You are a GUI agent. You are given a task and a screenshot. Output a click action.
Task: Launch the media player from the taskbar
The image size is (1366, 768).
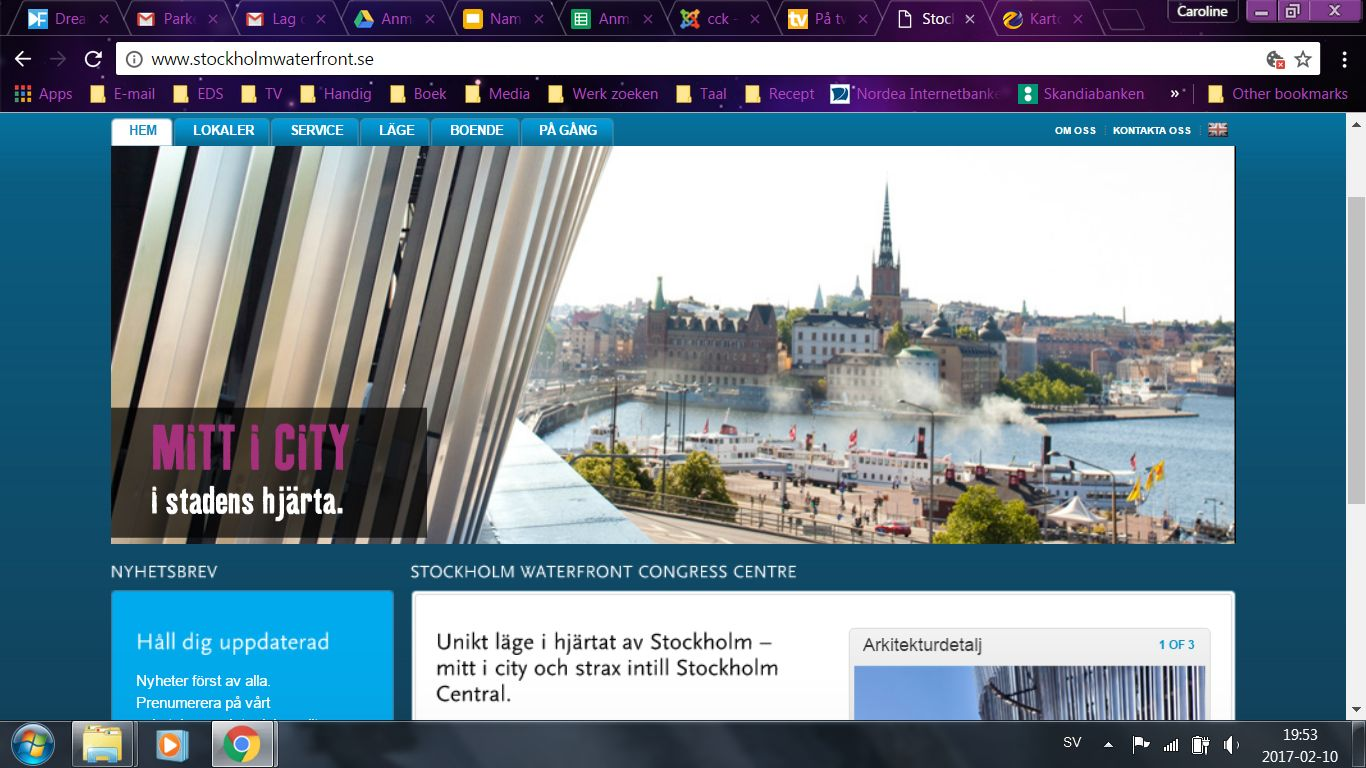171,744
